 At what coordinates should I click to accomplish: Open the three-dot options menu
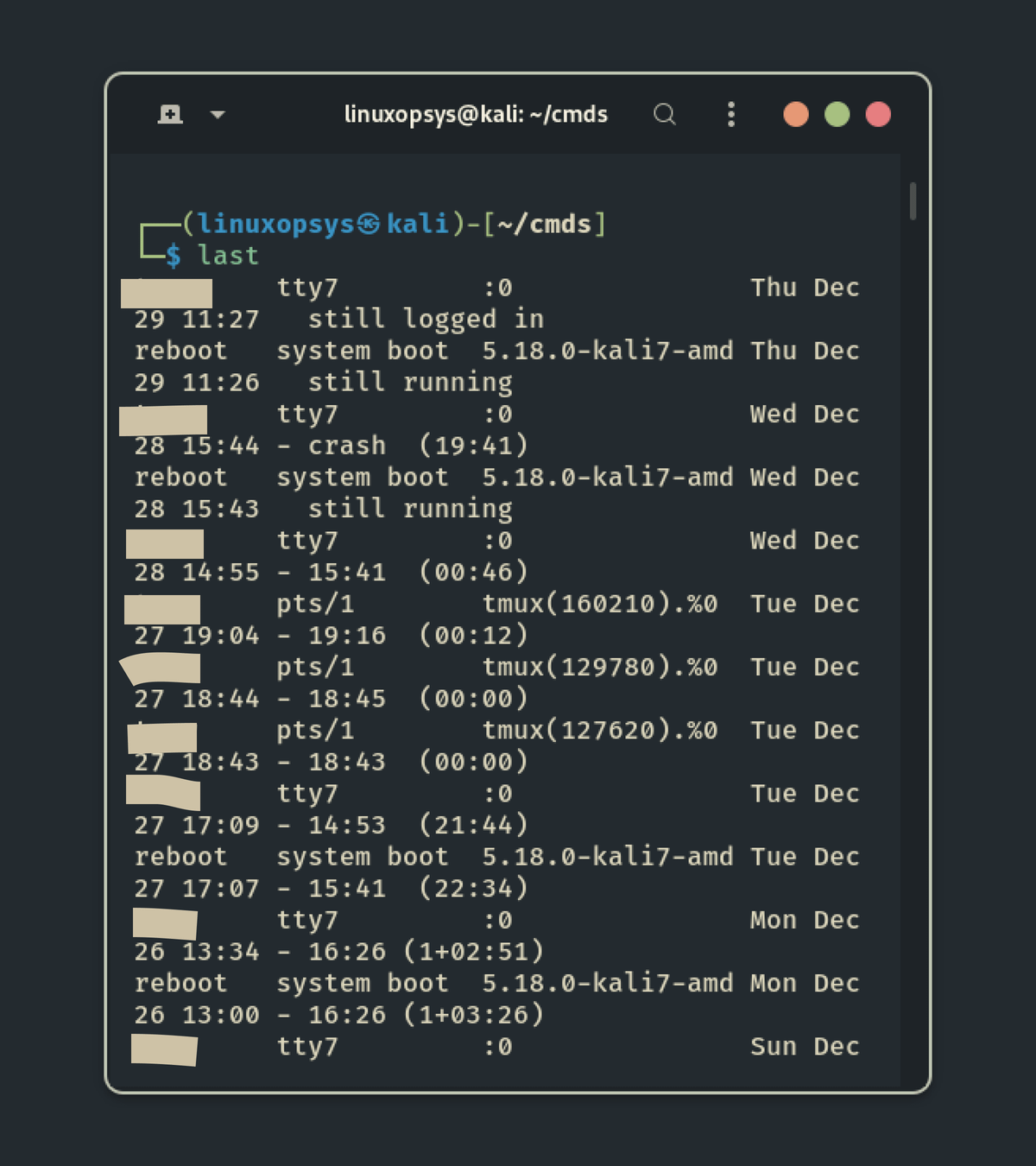(731, 114)
